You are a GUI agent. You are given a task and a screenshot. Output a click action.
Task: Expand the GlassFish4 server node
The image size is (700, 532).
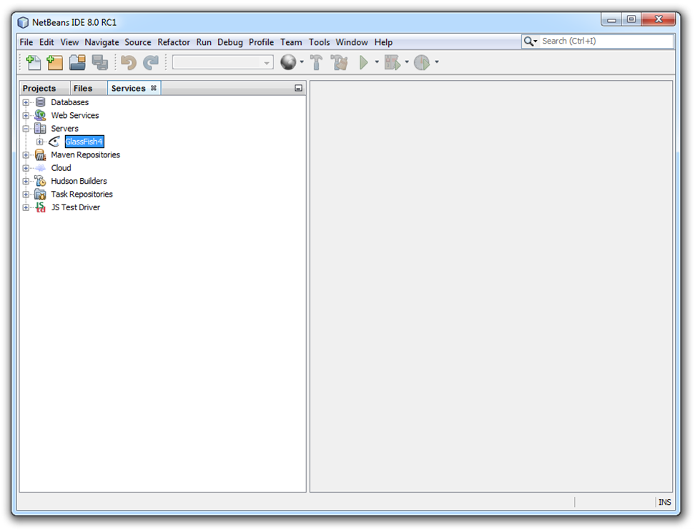click(x=40, y=141)
